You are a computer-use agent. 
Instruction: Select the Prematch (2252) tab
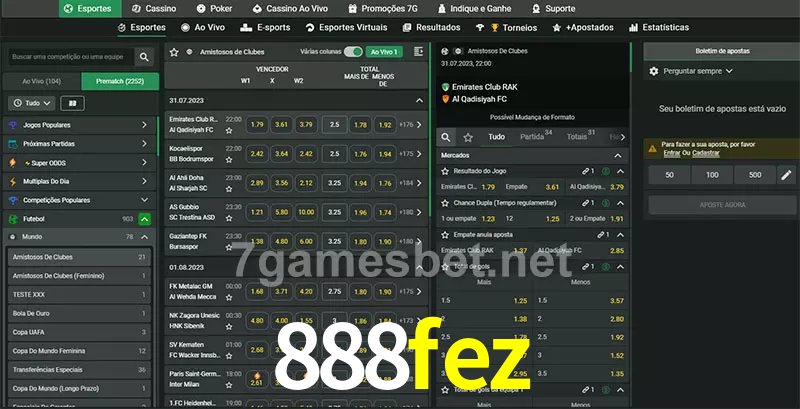tap(120, 81)
